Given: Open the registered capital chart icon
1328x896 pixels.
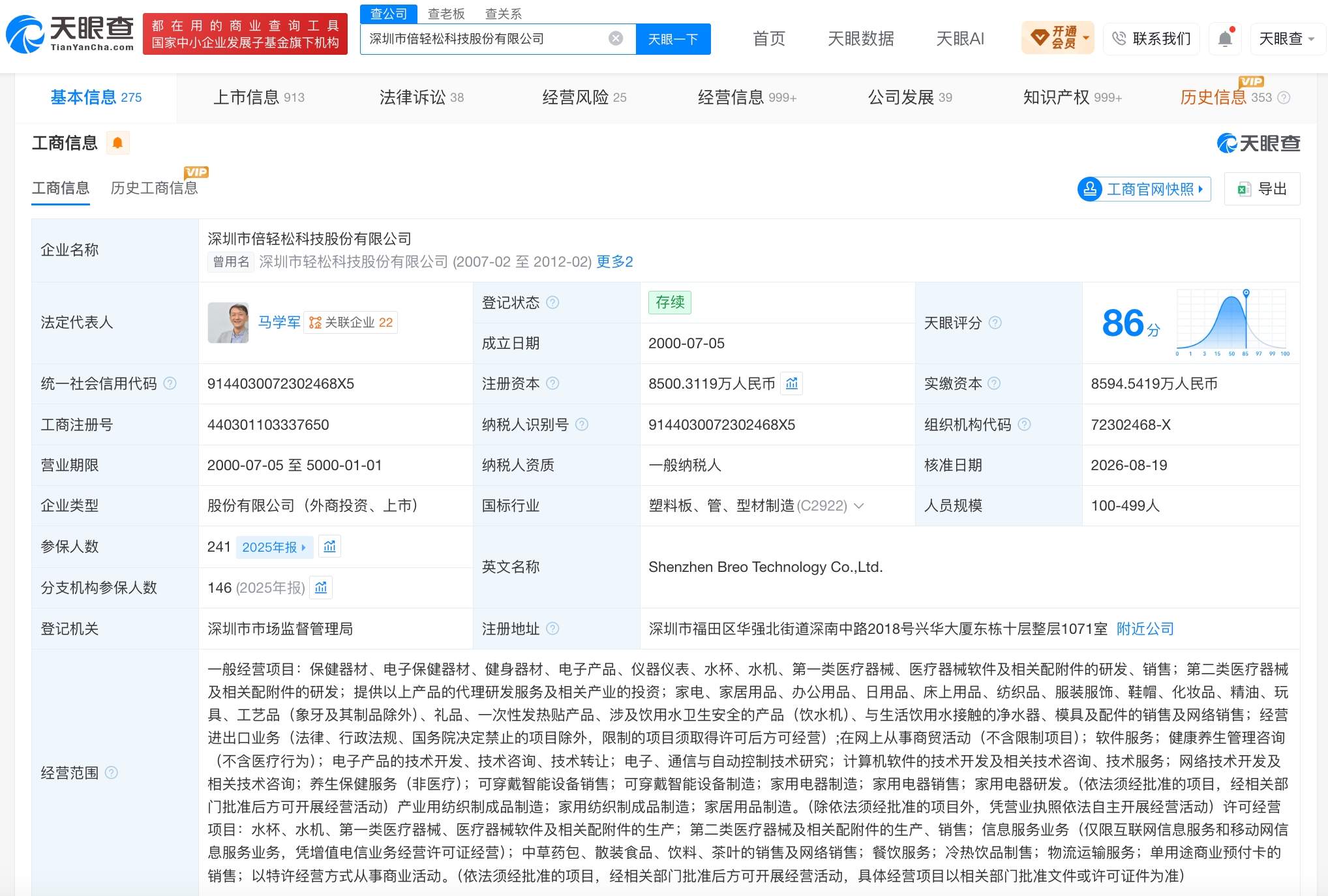Looking at the screenshot, I should 792,383.
